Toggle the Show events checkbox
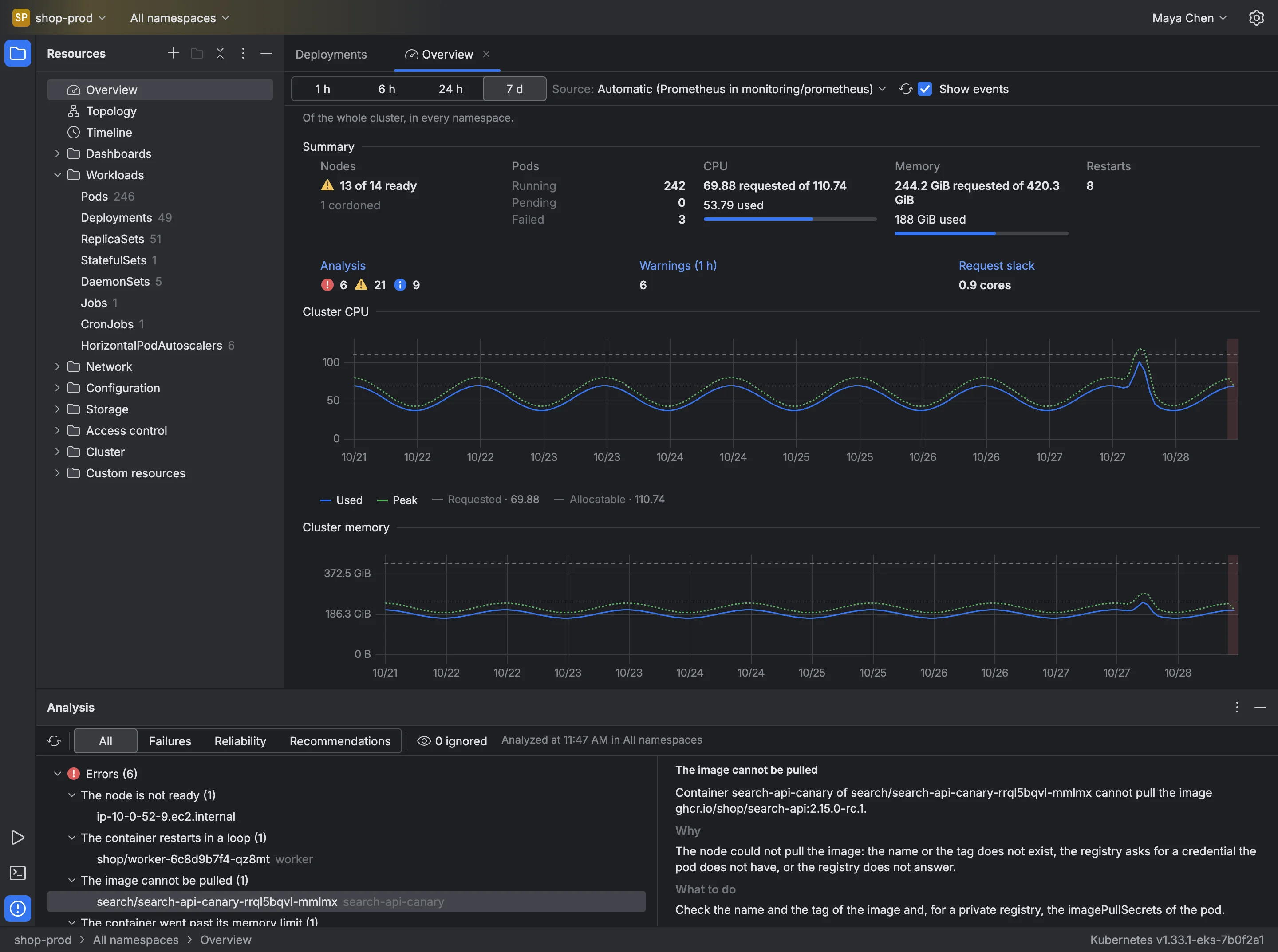 pyautogui.click(x=925, y=89)
